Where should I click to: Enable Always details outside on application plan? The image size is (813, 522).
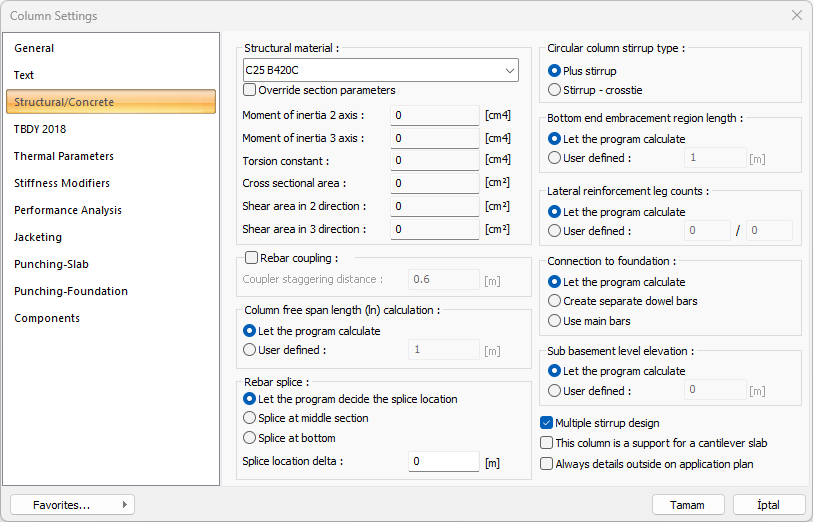(547, 463)
